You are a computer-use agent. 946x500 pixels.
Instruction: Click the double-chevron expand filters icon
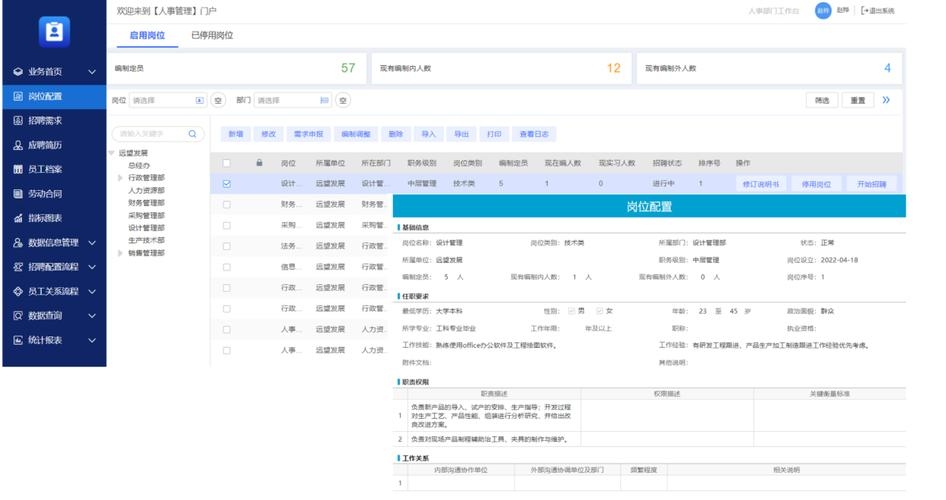tap(886, 100)
